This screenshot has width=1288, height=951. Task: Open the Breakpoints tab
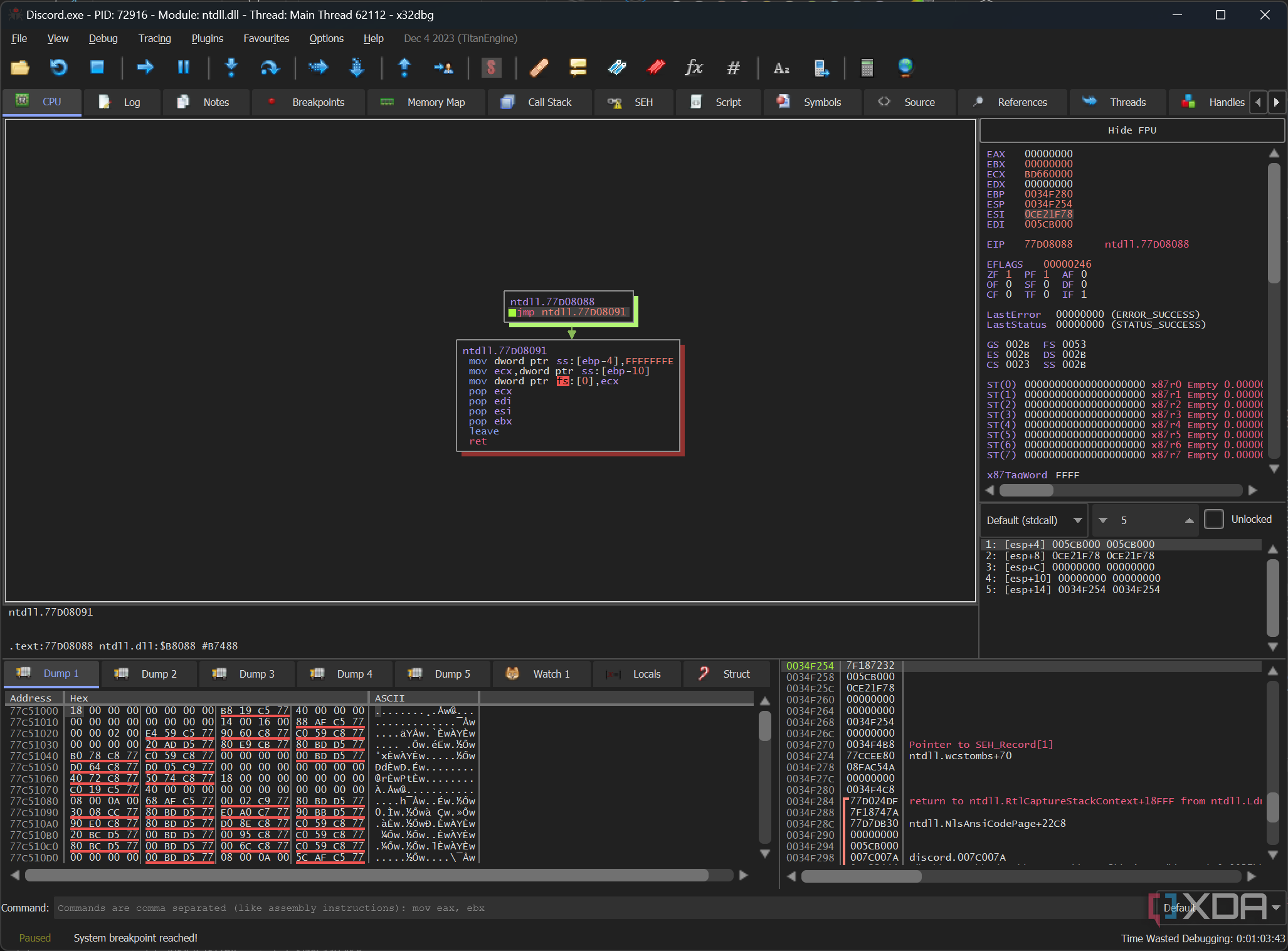(x=307, y=102)
